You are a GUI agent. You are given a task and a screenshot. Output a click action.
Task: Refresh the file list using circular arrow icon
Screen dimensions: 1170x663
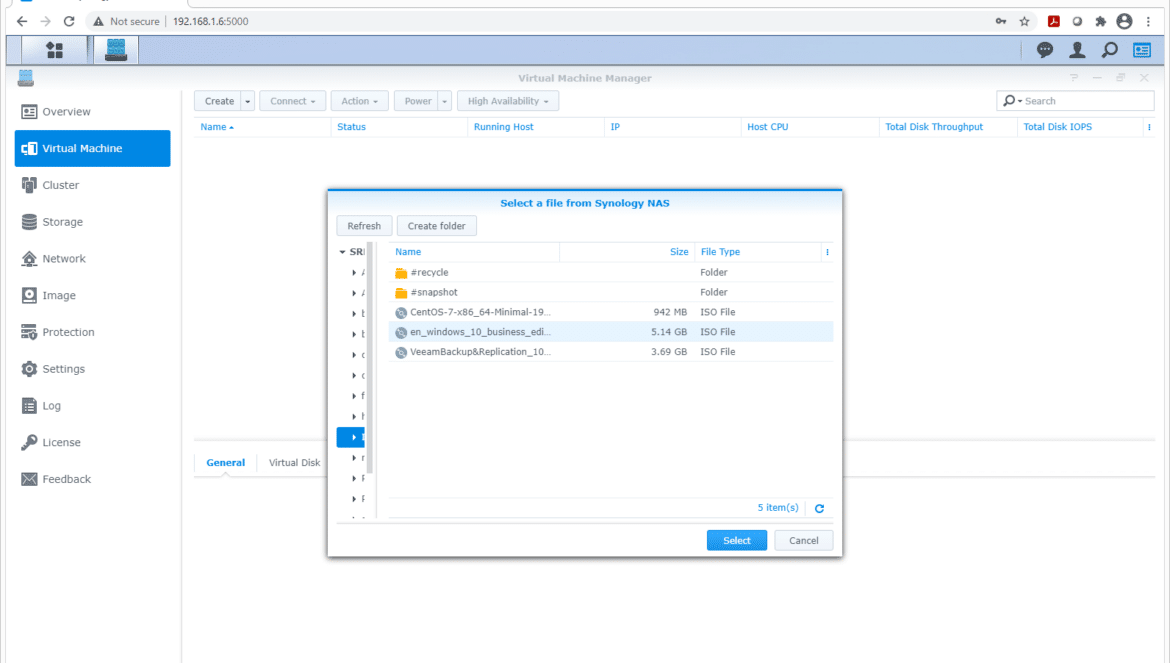pos(819,508)
